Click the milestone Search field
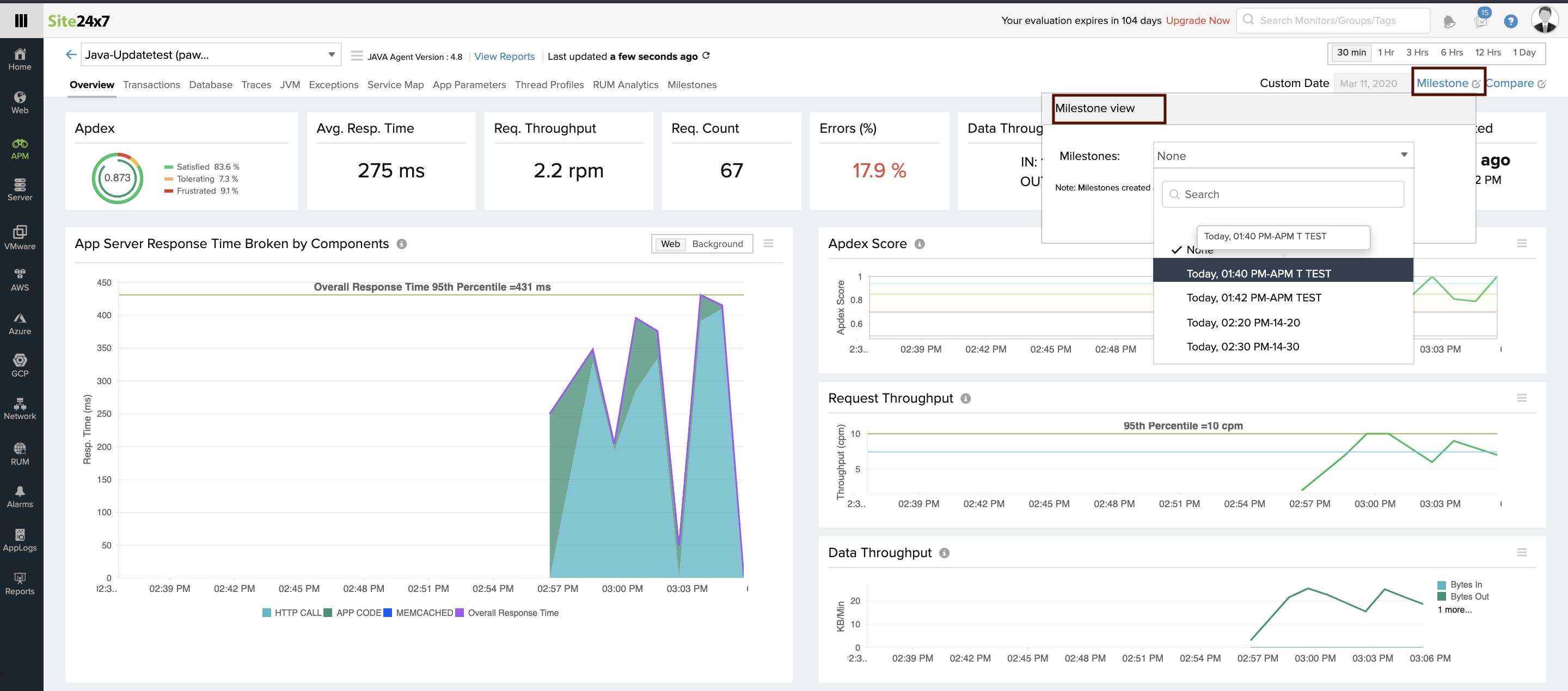Image resolution: width=1568 pixels, height=691 pixels. (1283, 194)
